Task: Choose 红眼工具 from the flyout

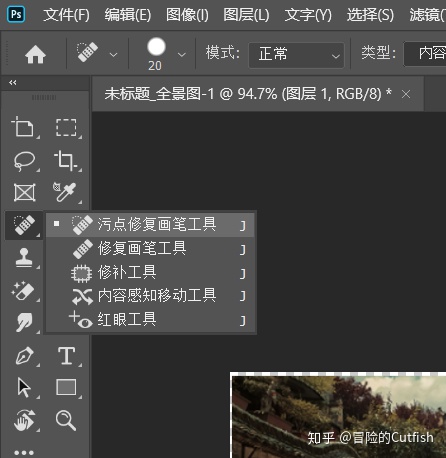Action: [x=150, y=319]
